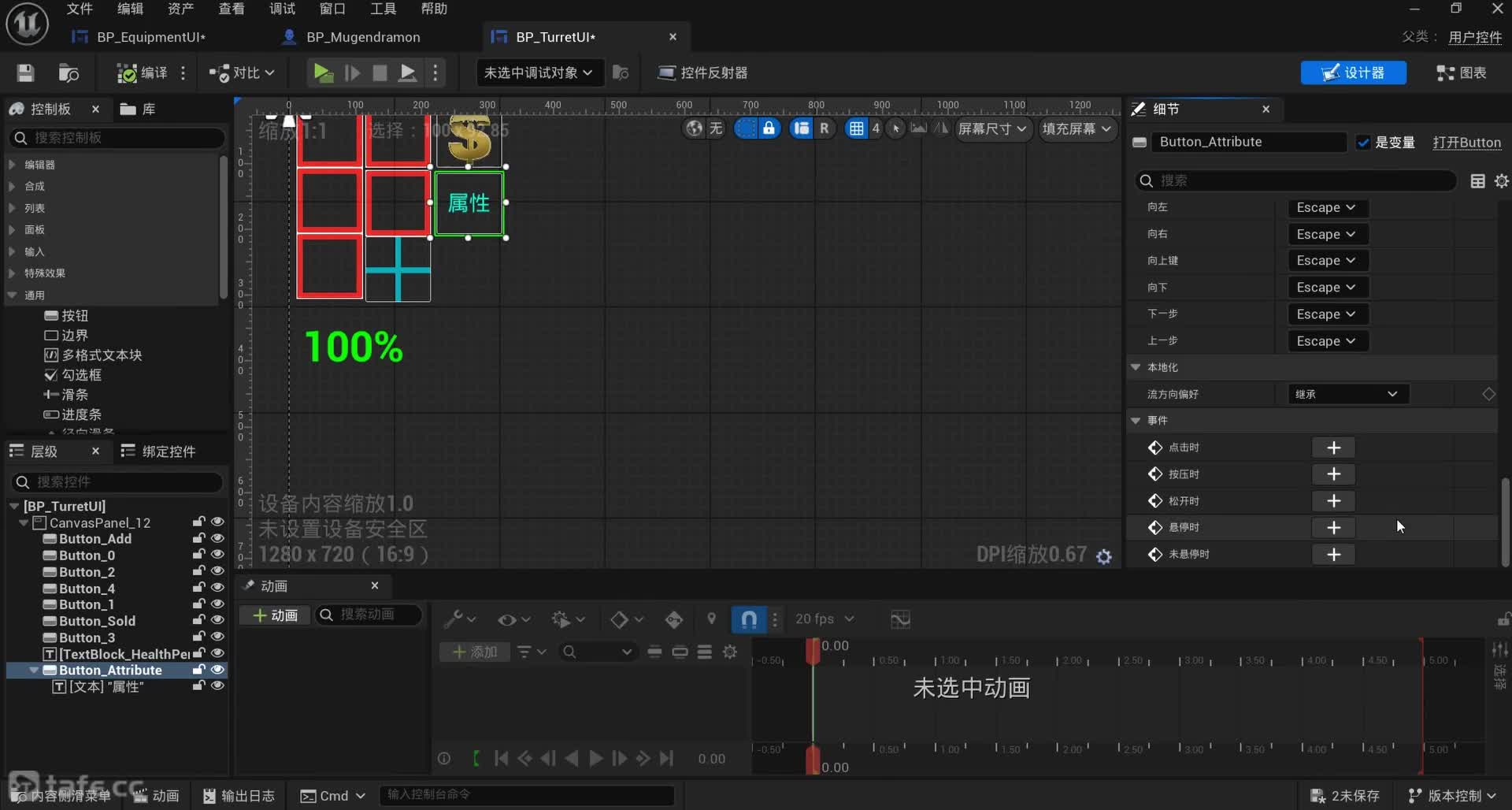
Task: Click the save icon in the toolbar
Action: [25, 72]
